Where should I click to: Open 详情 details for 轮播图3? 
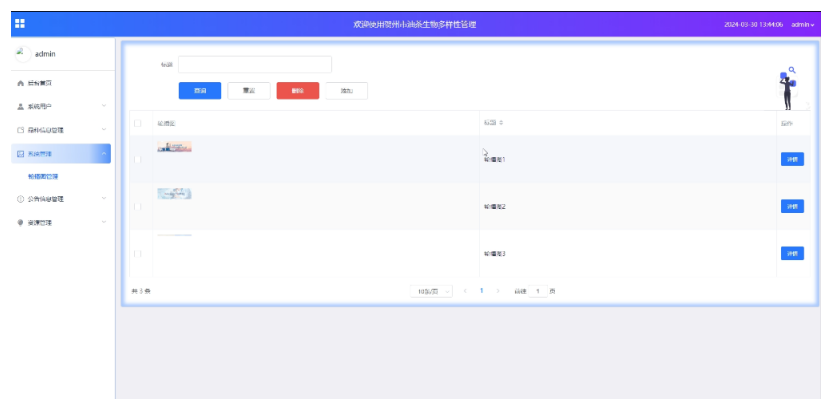click(792, 253)
